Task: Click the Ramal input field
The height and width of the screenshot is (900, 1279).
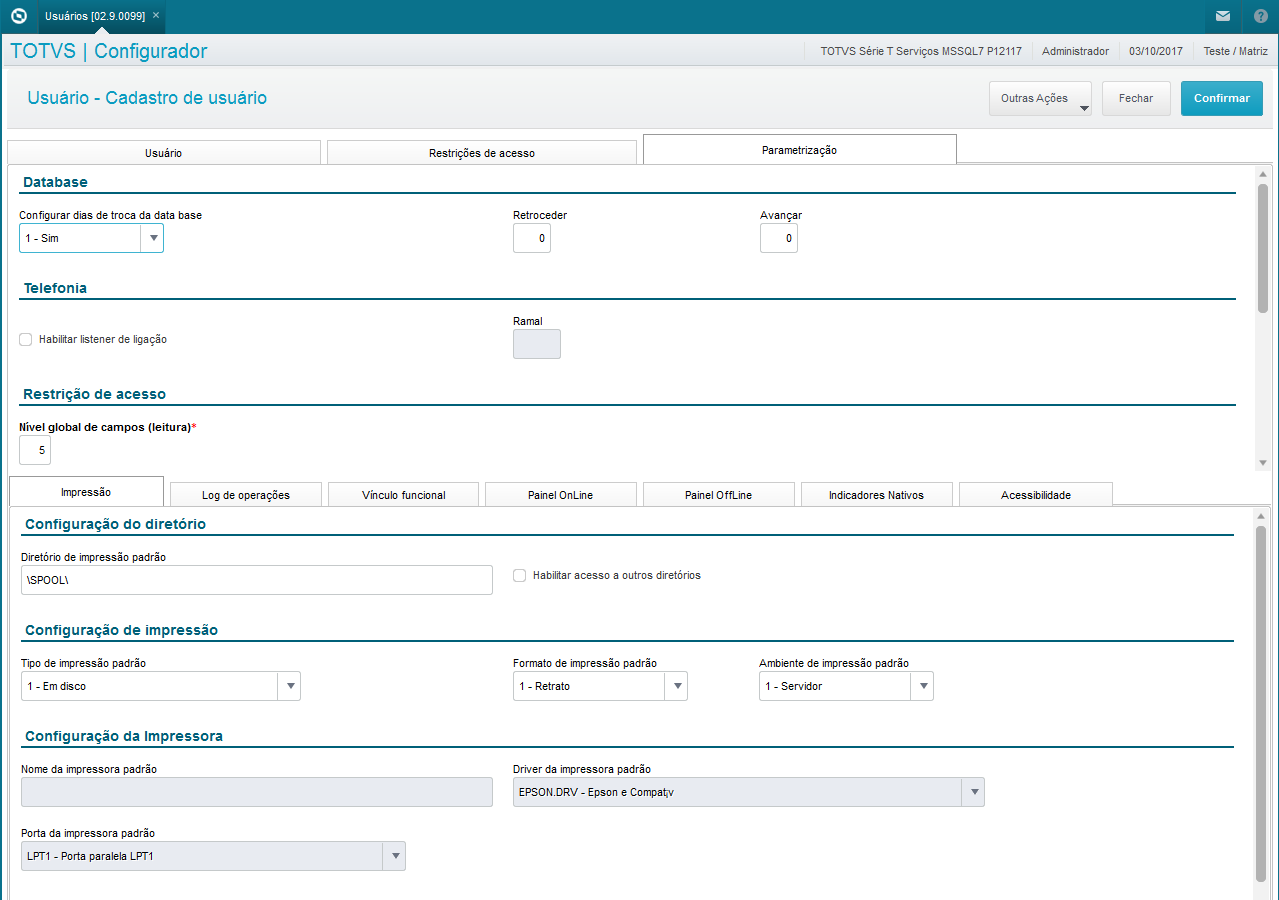Action: 537,344
